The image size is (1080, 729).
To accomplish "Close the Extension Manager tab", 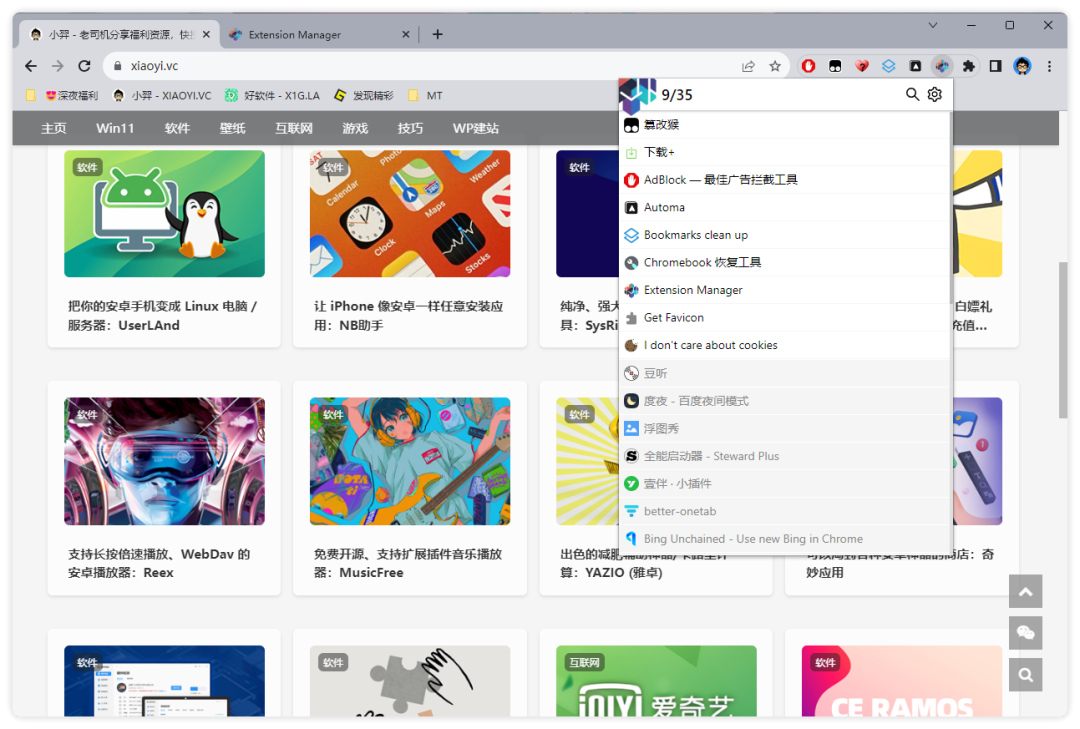I will 406,34.
